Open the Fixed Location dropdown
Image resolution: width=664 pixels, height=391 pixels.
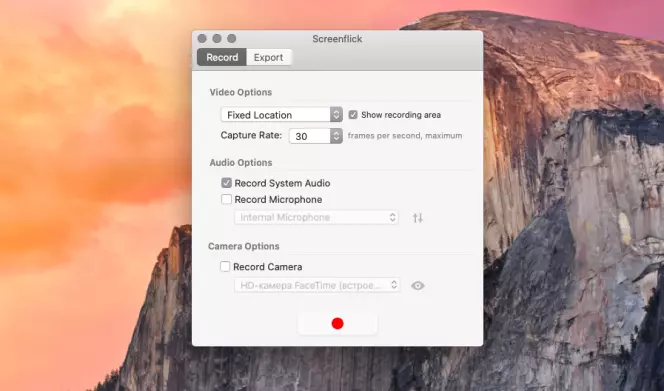(282, 115)
